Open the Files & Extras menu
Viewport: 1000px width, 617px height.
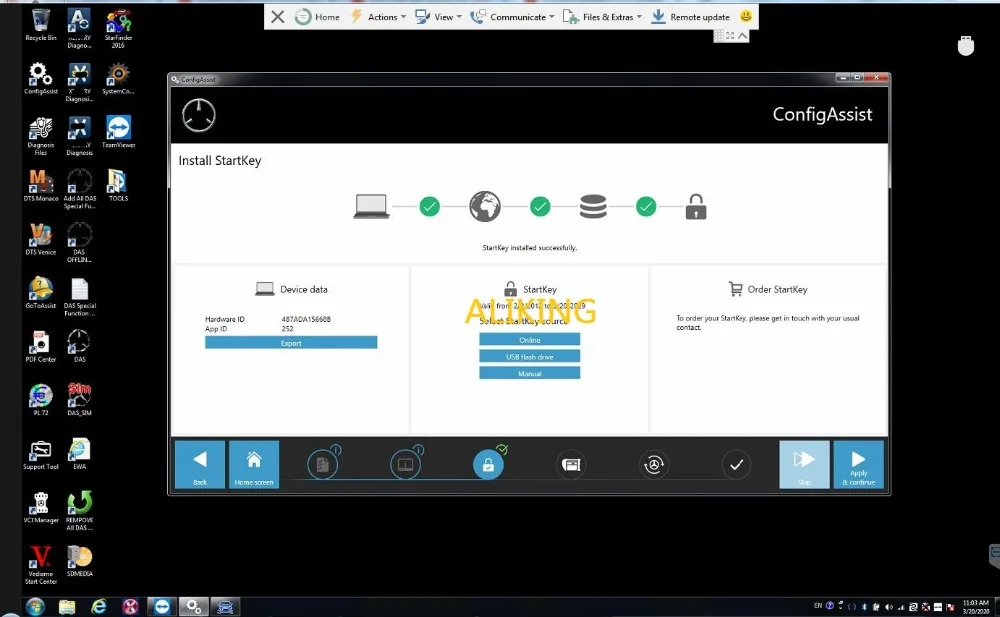[602, 17]
